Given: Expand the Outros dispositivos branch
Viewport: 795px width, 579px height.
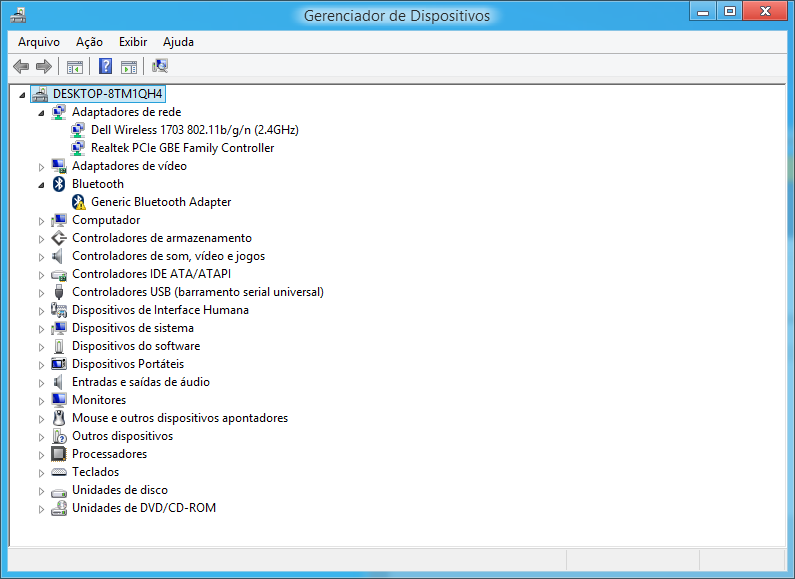Looking at the screenshot, I should 41,437.
